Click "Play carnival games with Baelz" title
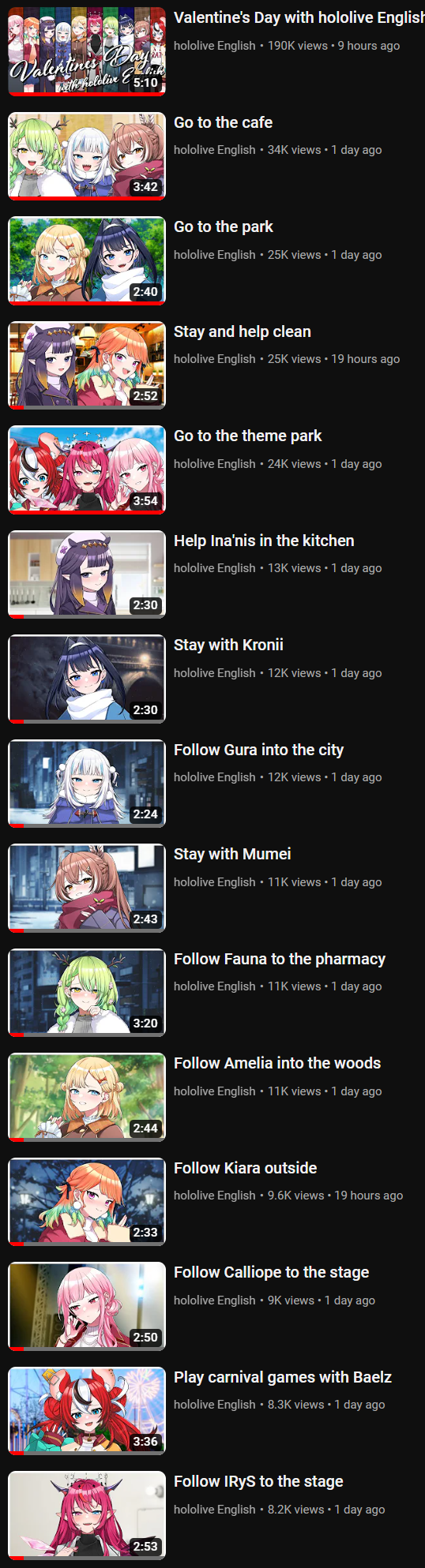The height and width of the screenshot is (1568, 425). point(283,1377)
